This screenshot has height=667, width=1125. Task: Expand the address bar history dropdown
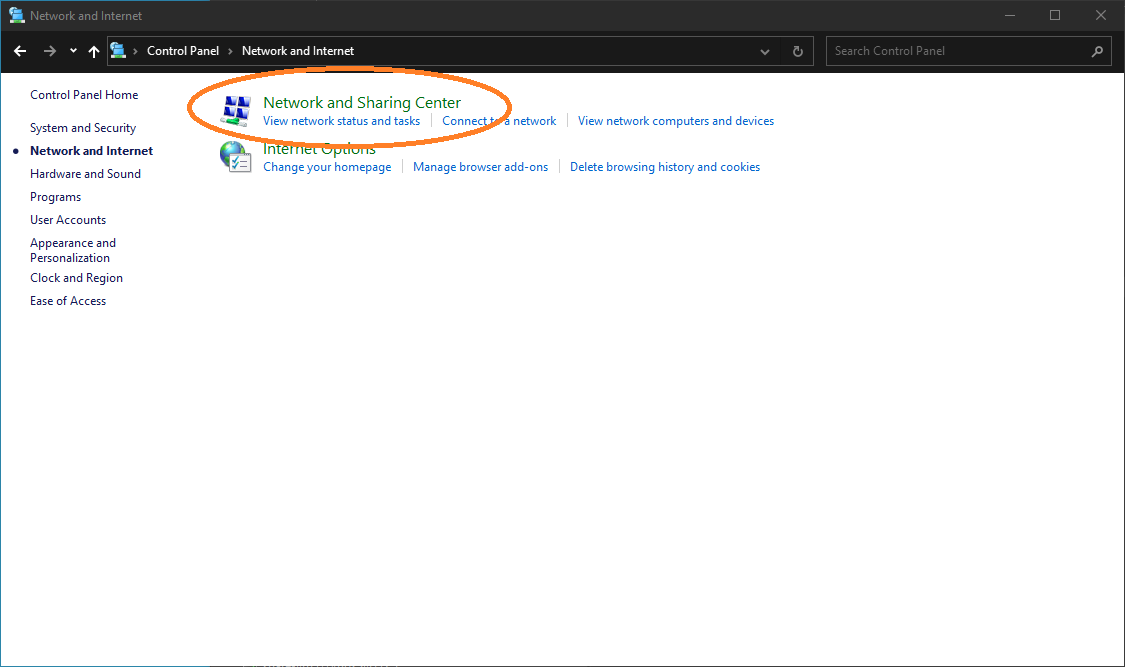pos(765,51)
